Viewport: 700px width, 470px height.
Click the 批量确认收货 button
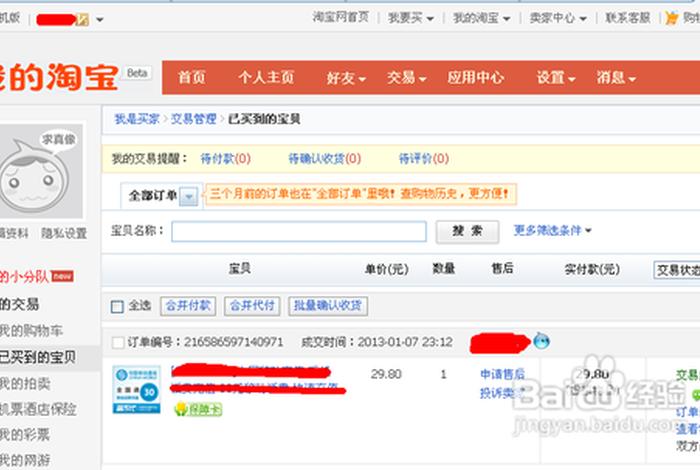click(x=328, y=306)
